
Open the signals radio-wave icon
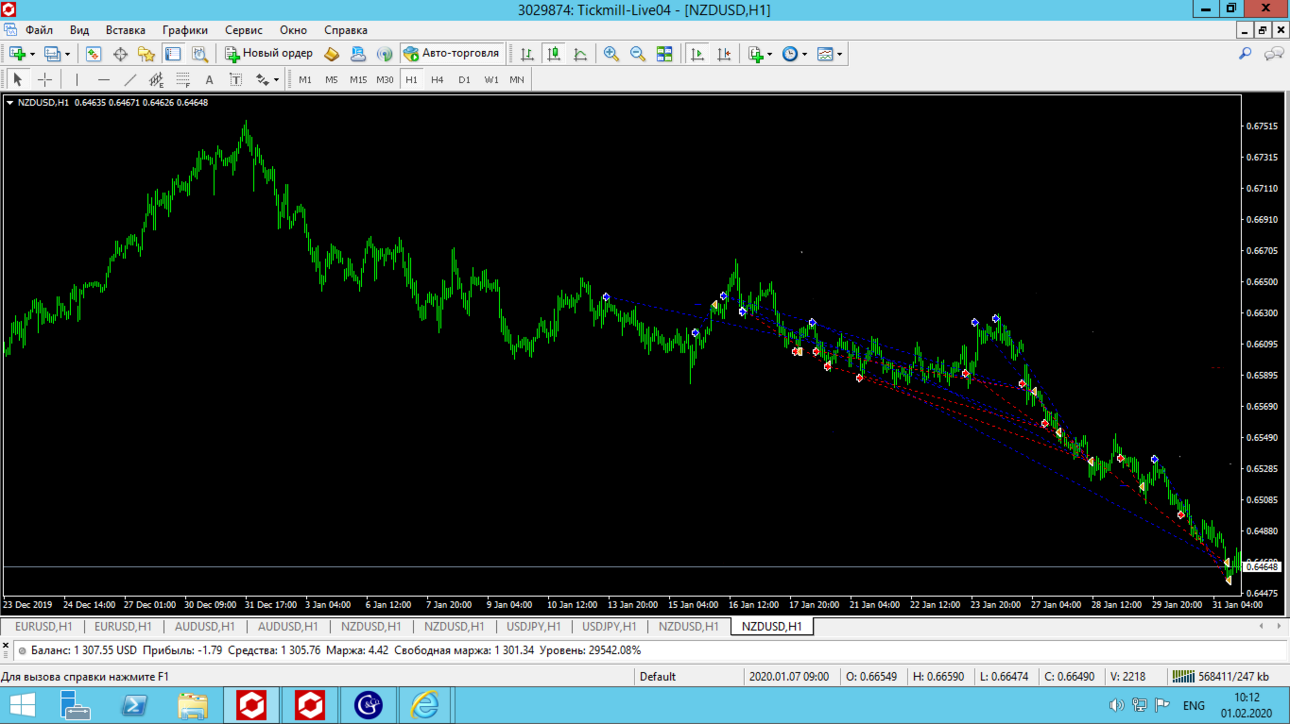(385, 54)
